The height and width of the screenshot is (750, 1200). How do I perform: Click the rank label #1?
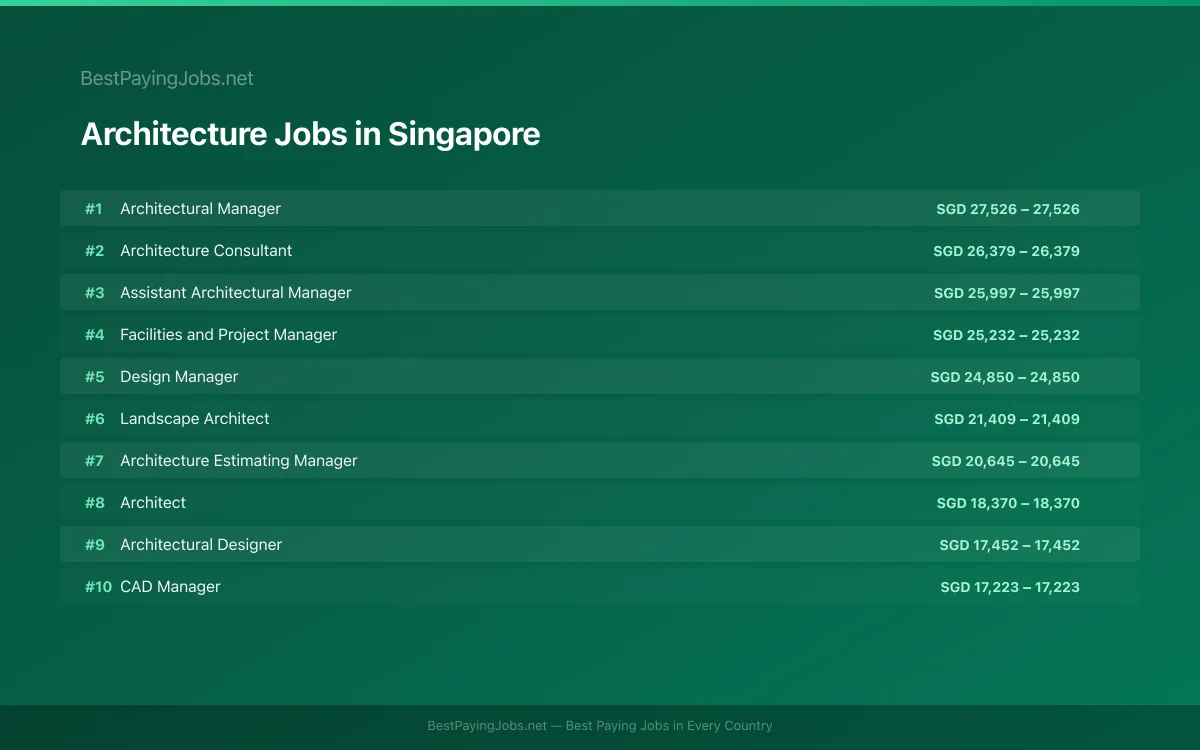click(94, 208)
